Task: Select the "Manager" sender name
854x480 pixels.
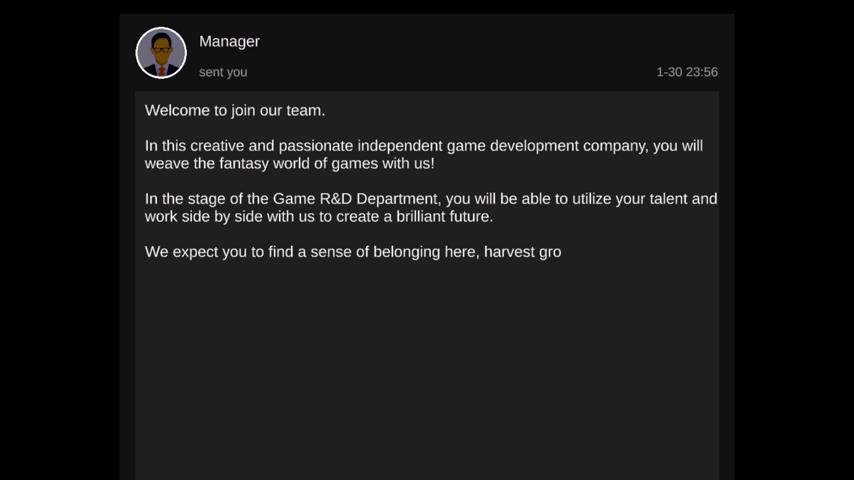Action: 229,41
